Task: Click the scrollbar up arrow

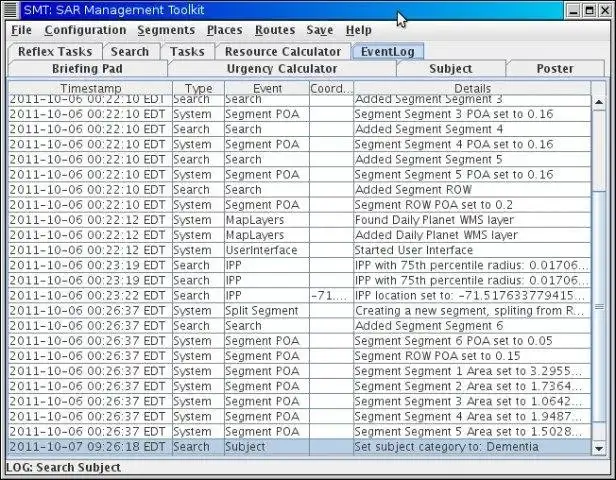Action: pos(599,103)
